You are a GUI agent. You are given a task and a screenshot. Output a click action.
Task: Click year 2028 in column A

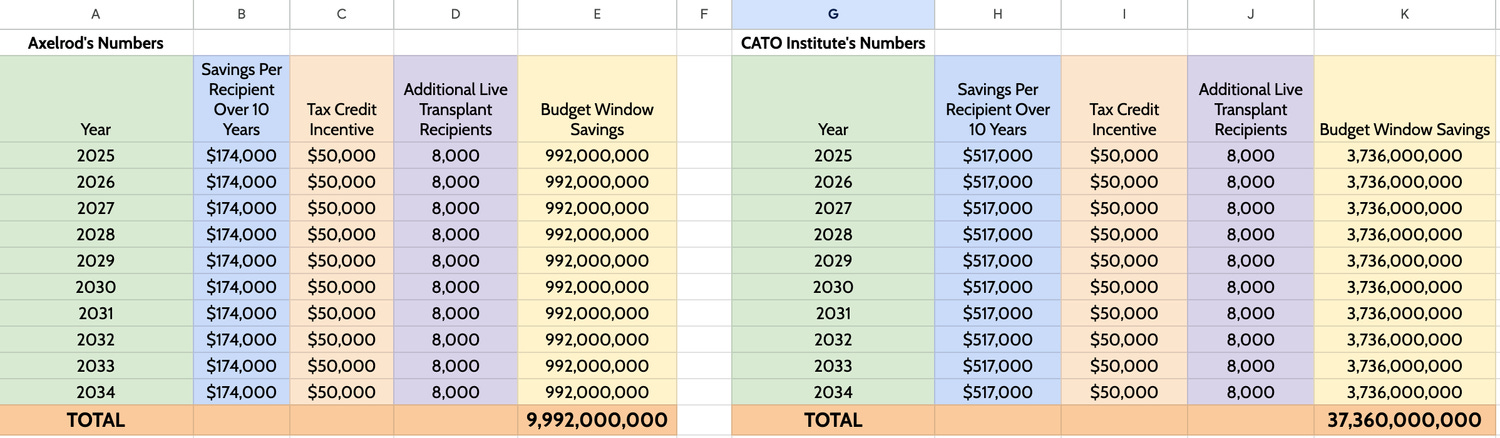coord(96,234)
